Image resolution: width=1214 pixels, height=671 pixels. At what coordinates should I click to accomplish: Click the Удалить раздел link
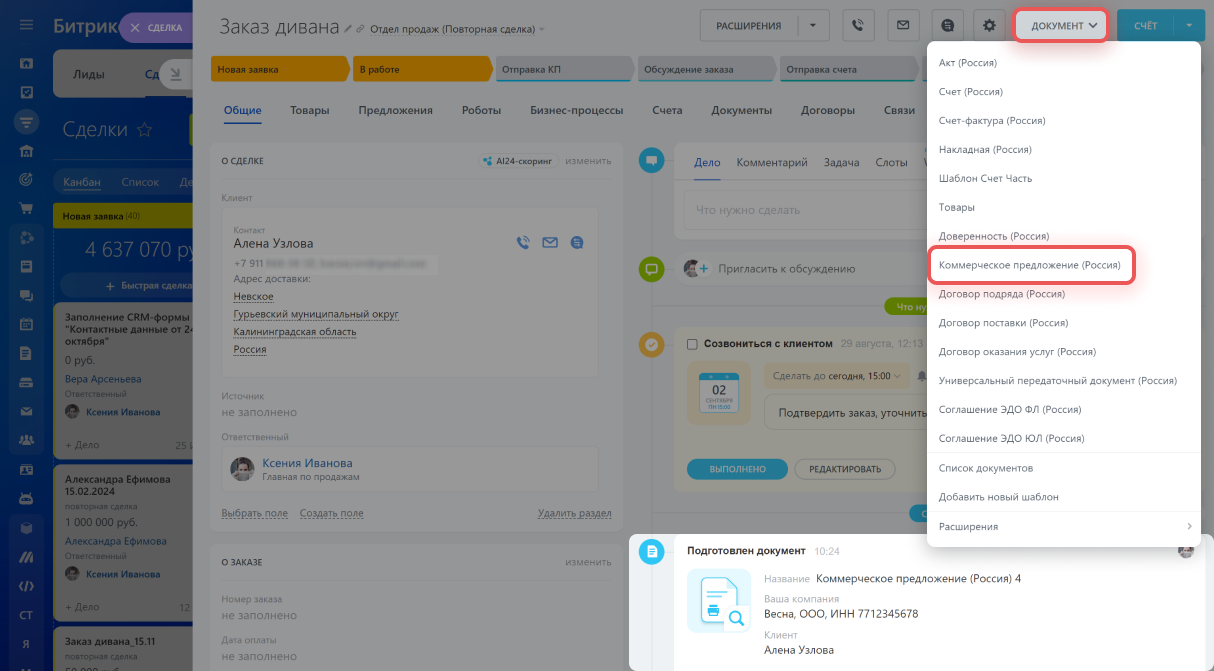574,513
